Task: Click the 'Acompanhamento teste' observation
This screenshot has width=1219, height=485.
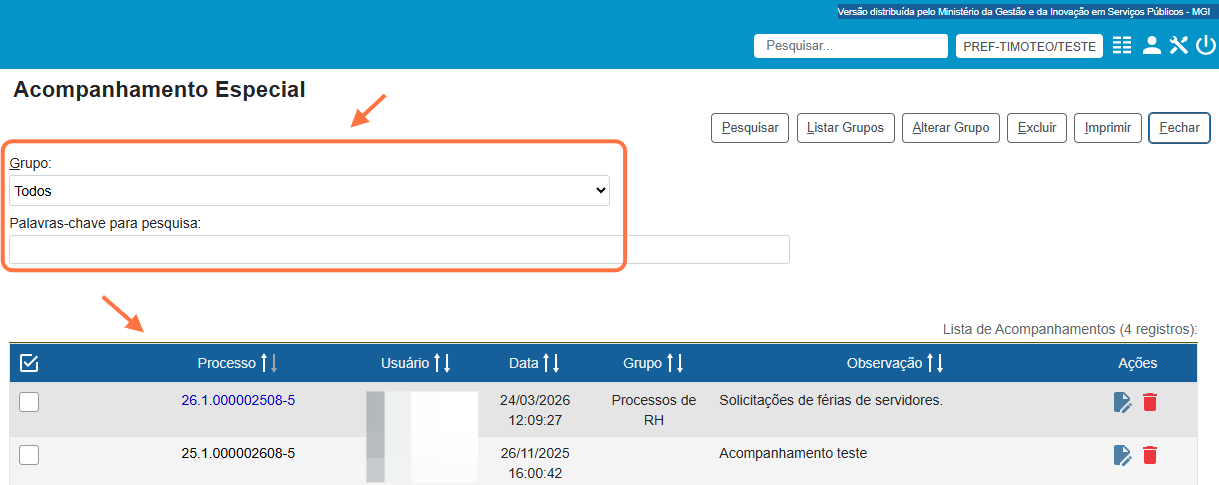Action: pyautogui.click(x=793, y=453)
